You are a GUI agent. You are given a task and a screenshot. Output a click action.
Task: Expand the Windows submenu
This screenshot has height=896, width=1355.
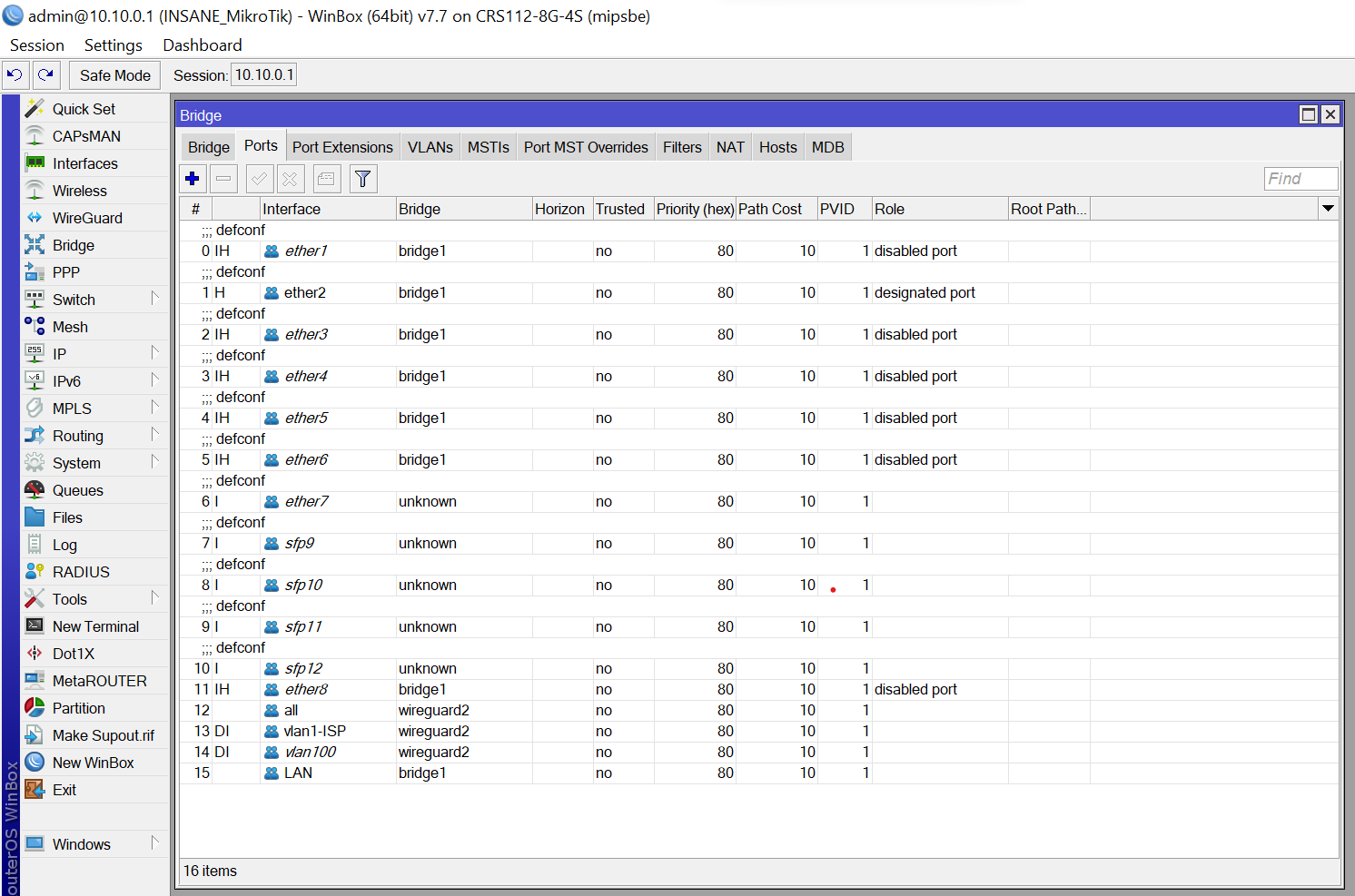pyautogui.click(x=154, y=842)
